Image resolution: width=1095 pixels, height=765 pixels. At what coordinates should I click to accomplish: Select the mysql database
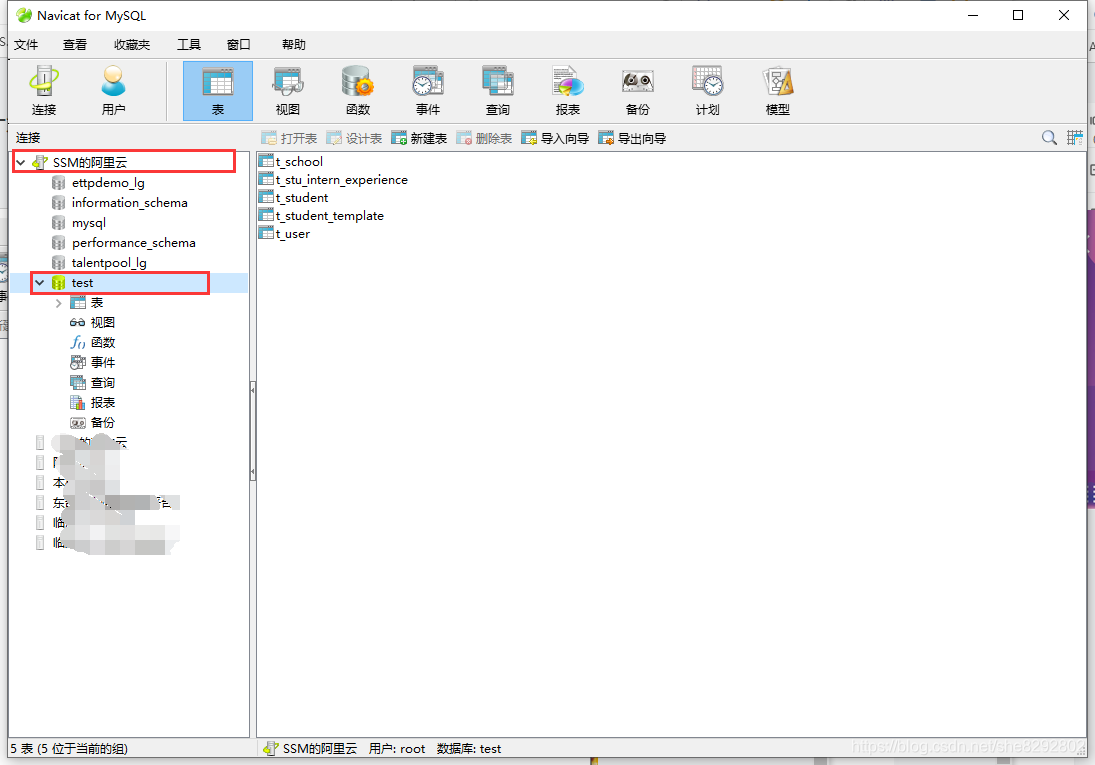point(89,223)
